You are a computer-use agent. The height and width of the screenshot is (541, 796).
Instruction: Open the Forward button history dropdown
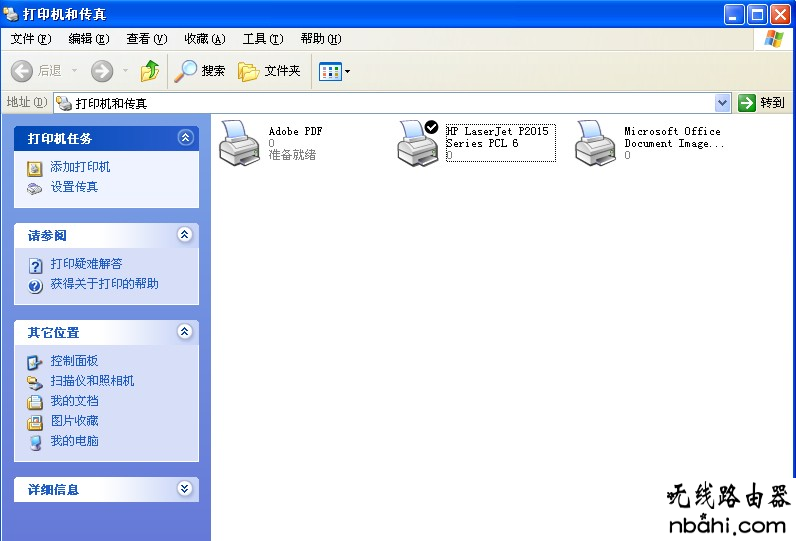[x=125, y=71]
